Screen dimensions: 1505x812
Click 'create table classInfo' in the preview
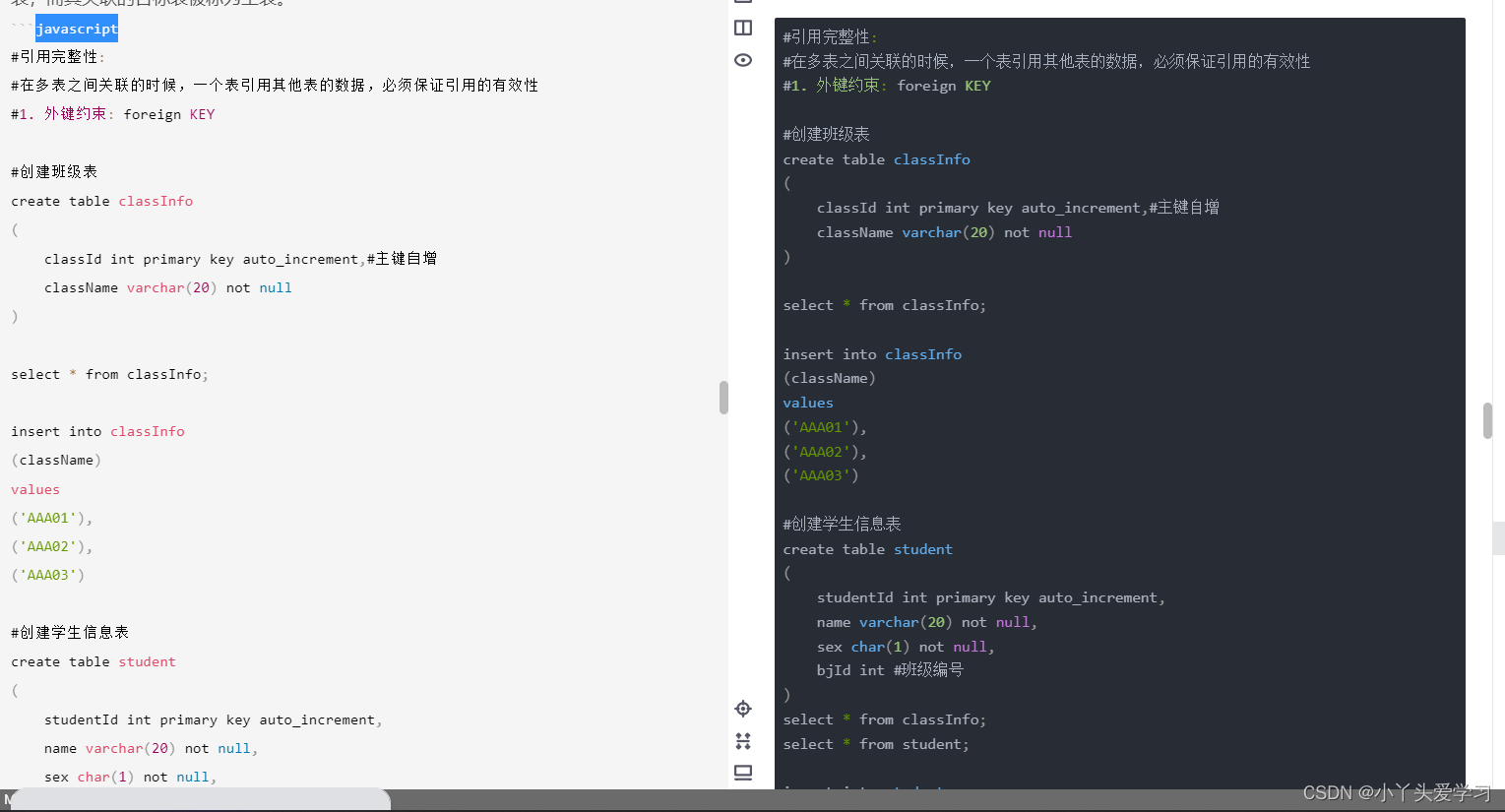pyautogui.click(x=877, y=159)
